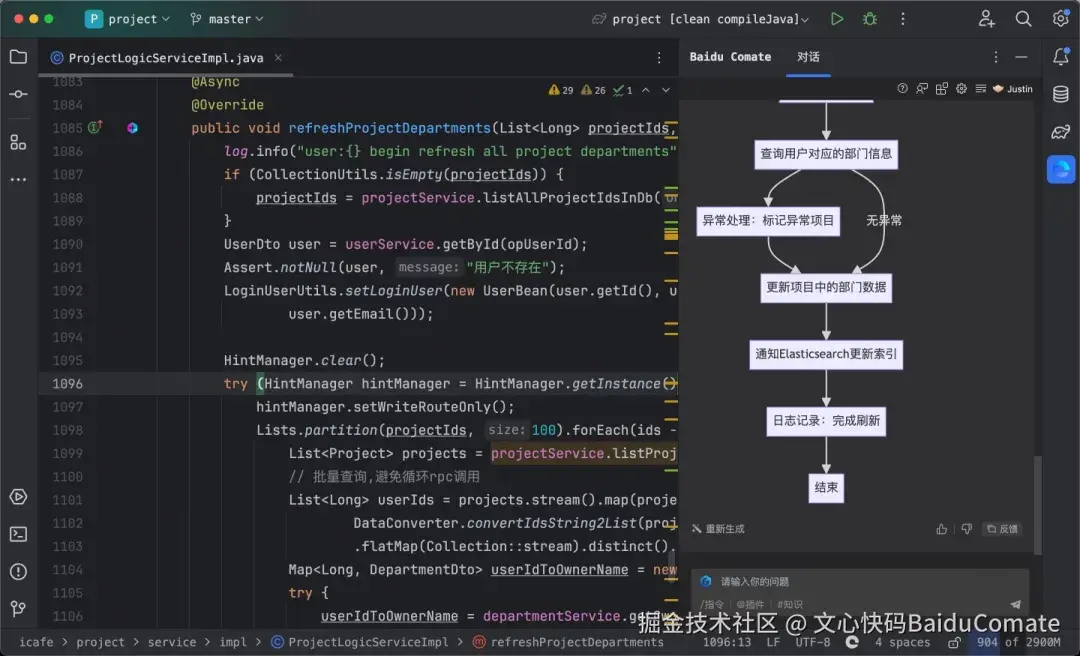Viewport: 1080px width, 656px height.
Task: Open more run actions menu
Action: click(x=903, y=19)
